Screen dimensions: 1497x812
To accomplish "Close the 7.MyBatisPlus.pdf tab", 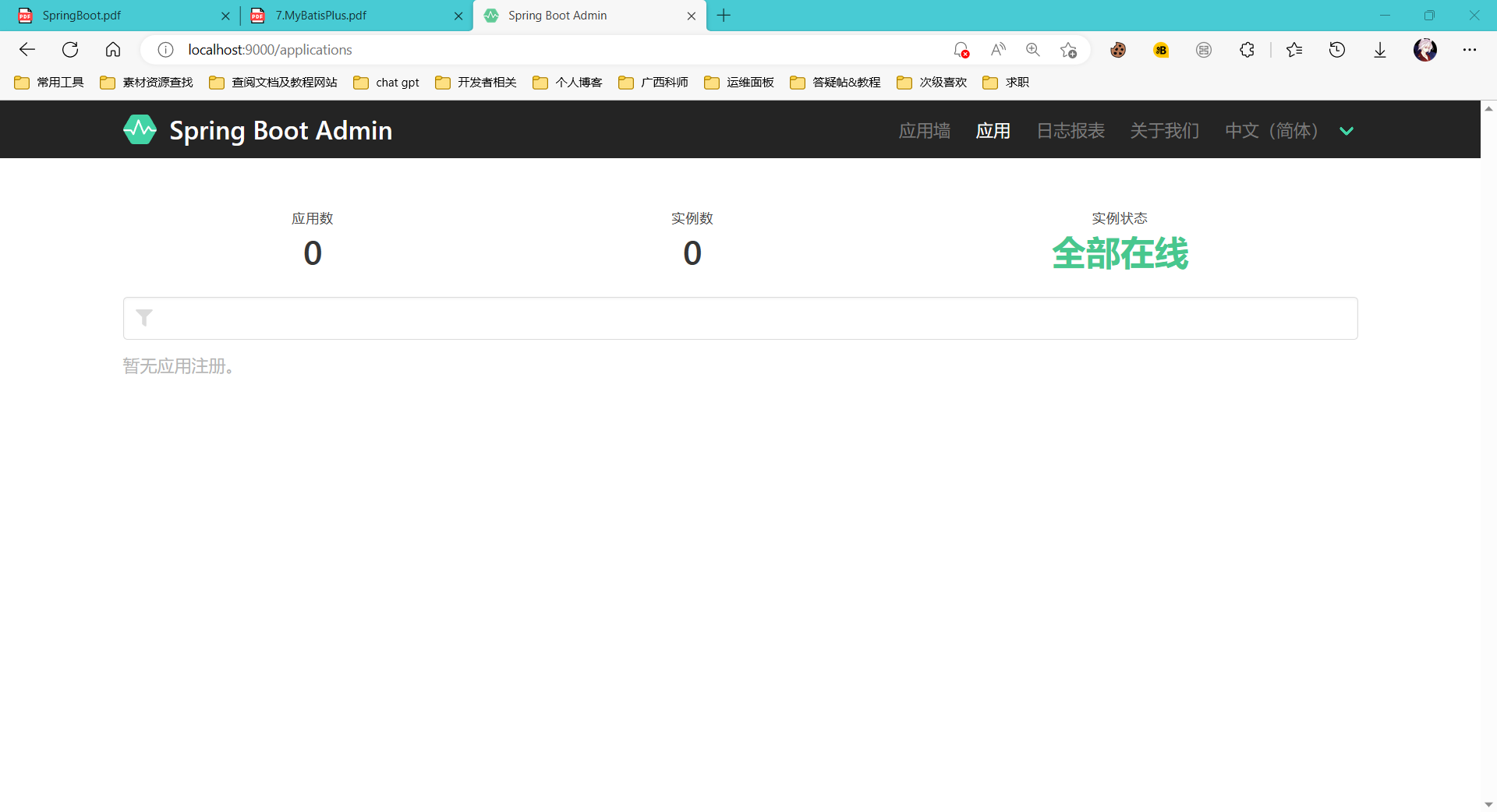I will pos(458,16).
